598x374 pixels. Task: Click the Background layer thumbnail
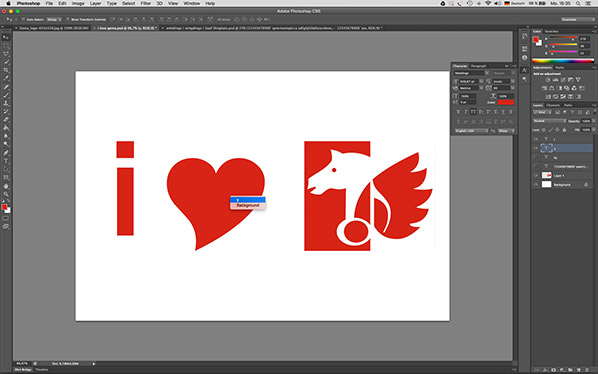tap(547, 185)
